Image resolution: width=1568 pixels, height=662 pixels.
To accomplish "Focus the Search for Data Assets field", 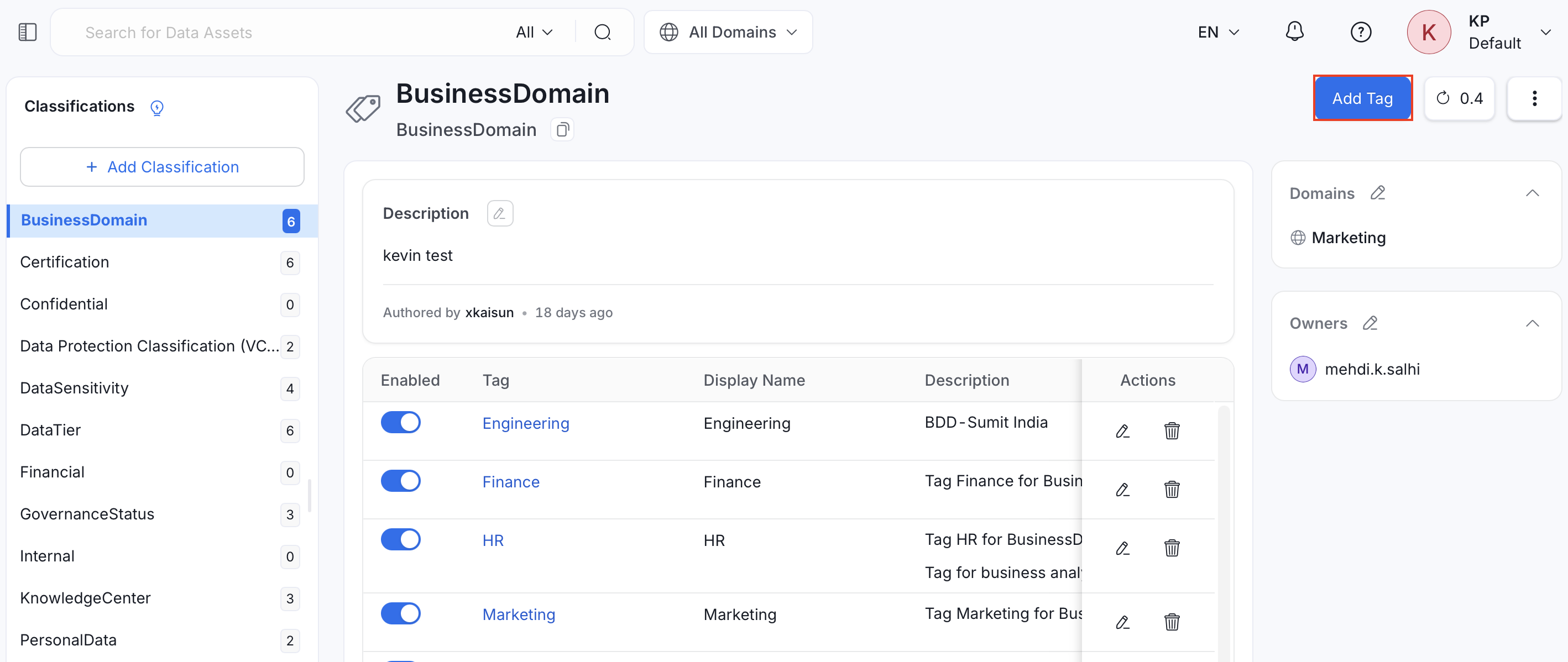I will click(x=292, y=32).
